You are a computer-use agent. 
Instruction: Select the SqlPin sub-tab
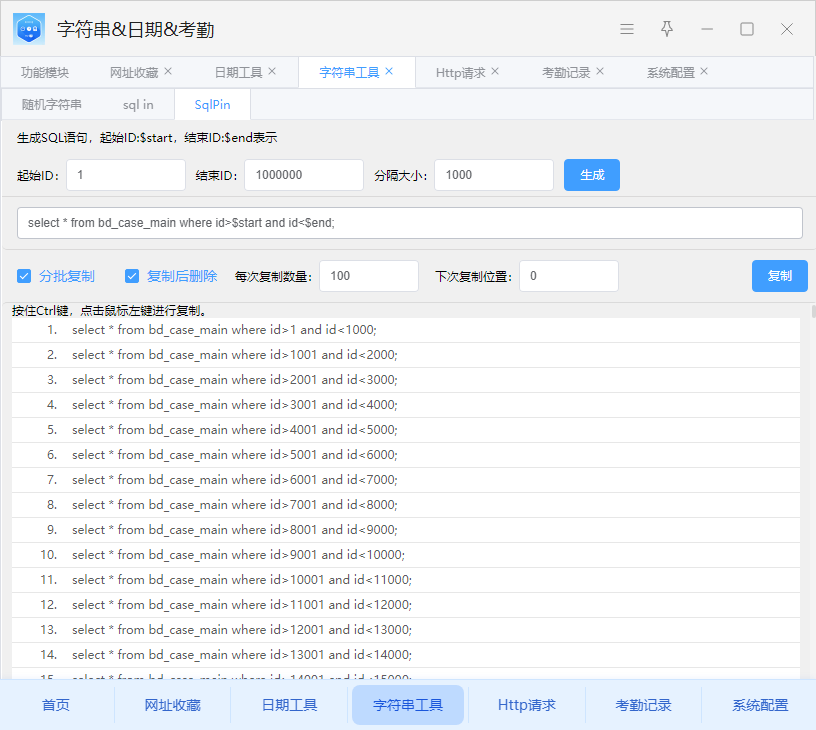212,105
